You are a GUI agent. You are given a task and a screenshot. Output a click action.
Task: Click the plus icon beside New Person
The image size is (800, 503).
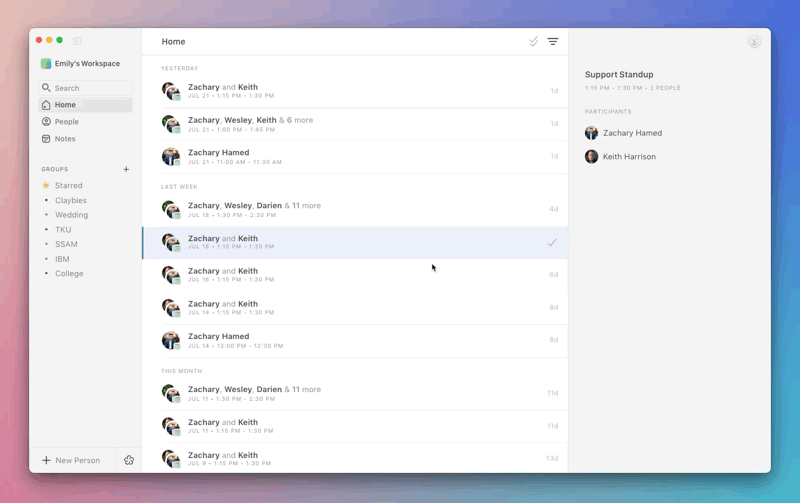click(46, 460)
